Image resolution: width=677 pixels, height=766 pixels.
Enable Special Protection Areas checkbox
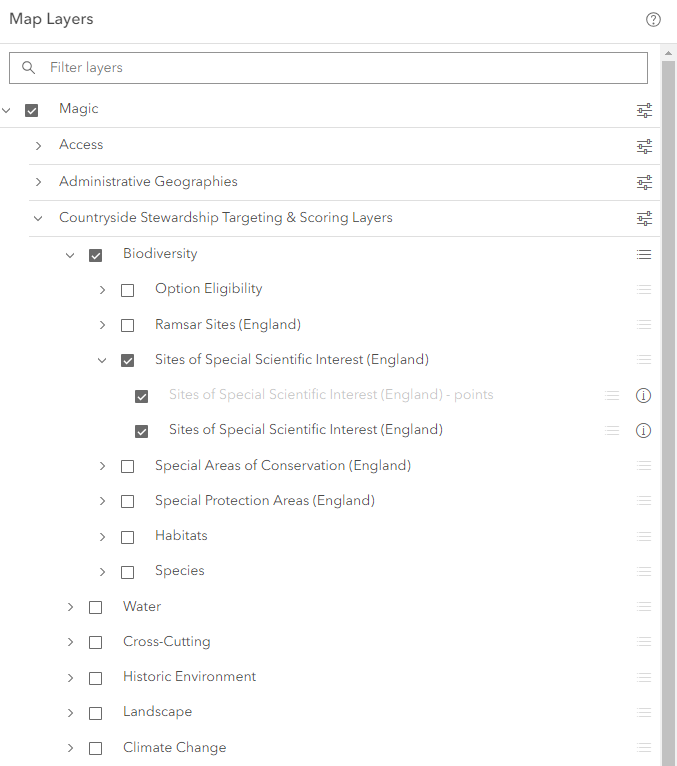pyautogui.click(x=127, y=502)
